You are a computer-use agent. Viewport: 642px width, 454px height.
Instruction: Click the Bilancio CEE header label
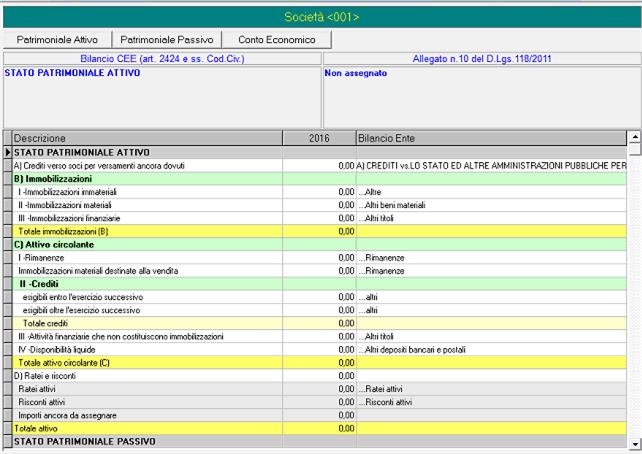point(163,59)
